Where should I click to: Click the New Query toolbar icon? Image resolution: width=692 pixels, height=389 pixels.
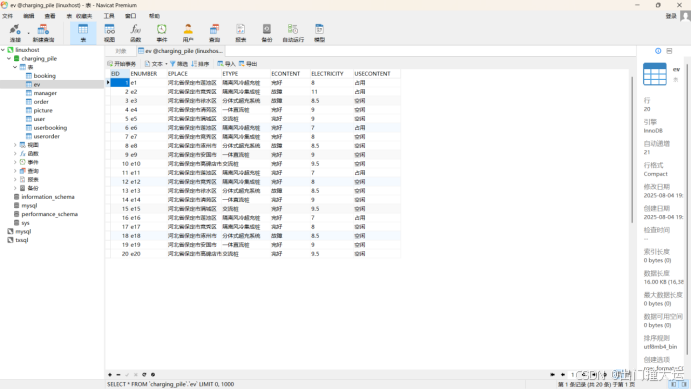click(x=43, y=33)
